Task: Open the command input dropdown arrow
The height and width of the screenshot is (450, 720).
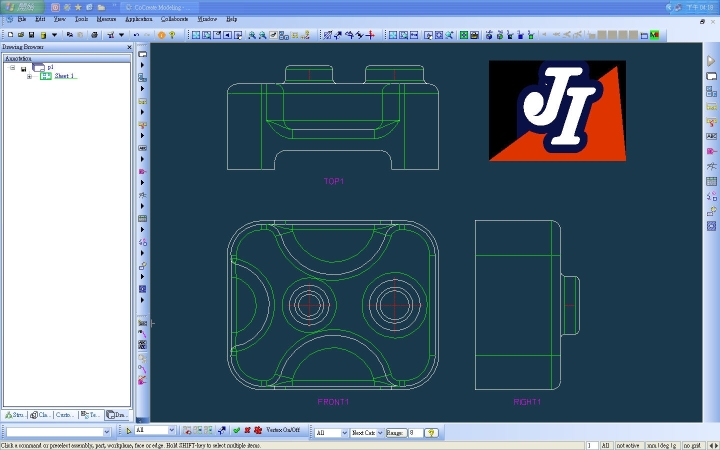Action: click(x=107, y=432)
